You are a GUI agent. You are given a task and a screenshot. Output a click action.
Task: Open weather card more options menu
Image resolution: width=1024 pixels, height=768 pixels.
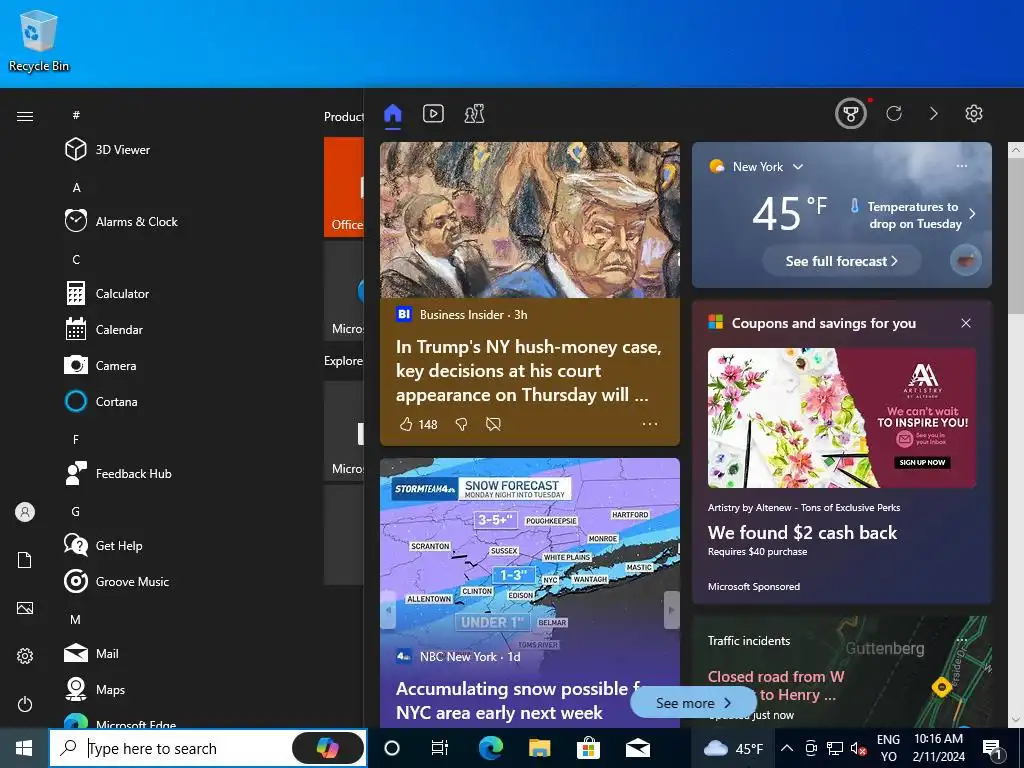click(x=961, y=166)
